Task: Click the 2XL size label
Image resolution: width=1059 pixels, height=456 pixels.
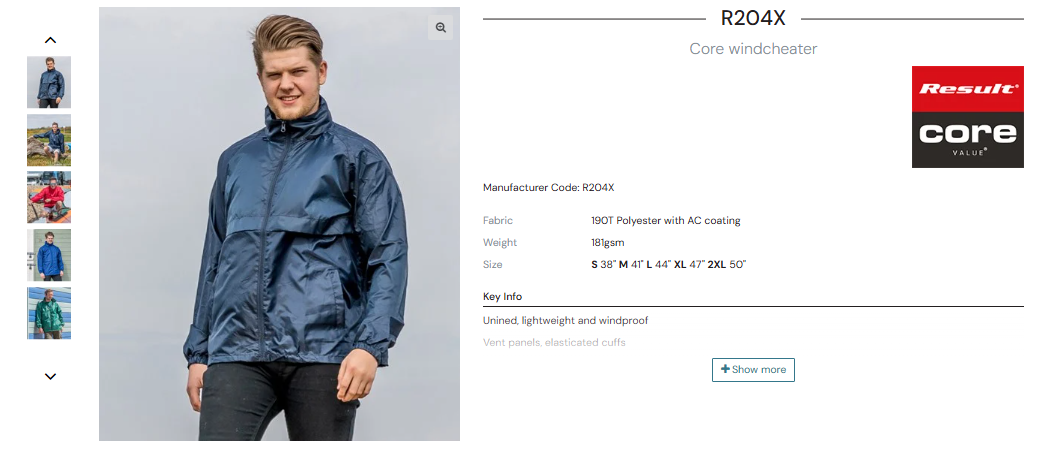Action: [716, 265]
